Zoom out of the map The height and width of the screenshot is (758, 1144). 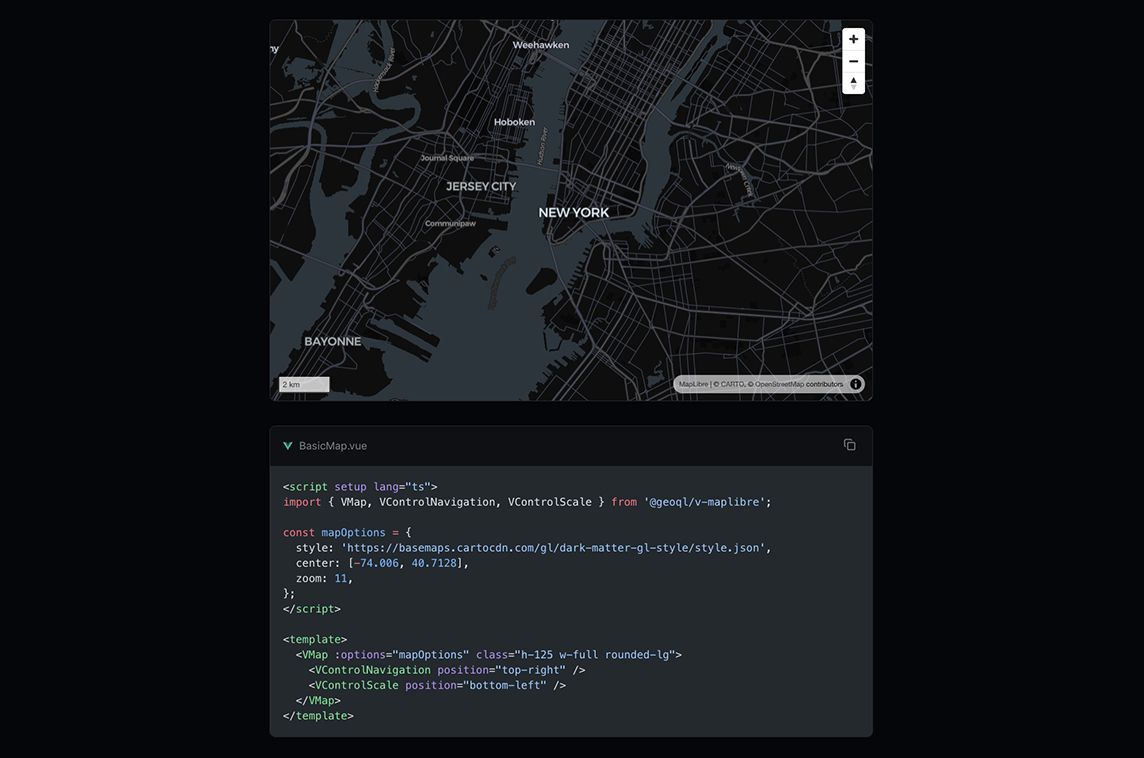[x=853, y=61]
